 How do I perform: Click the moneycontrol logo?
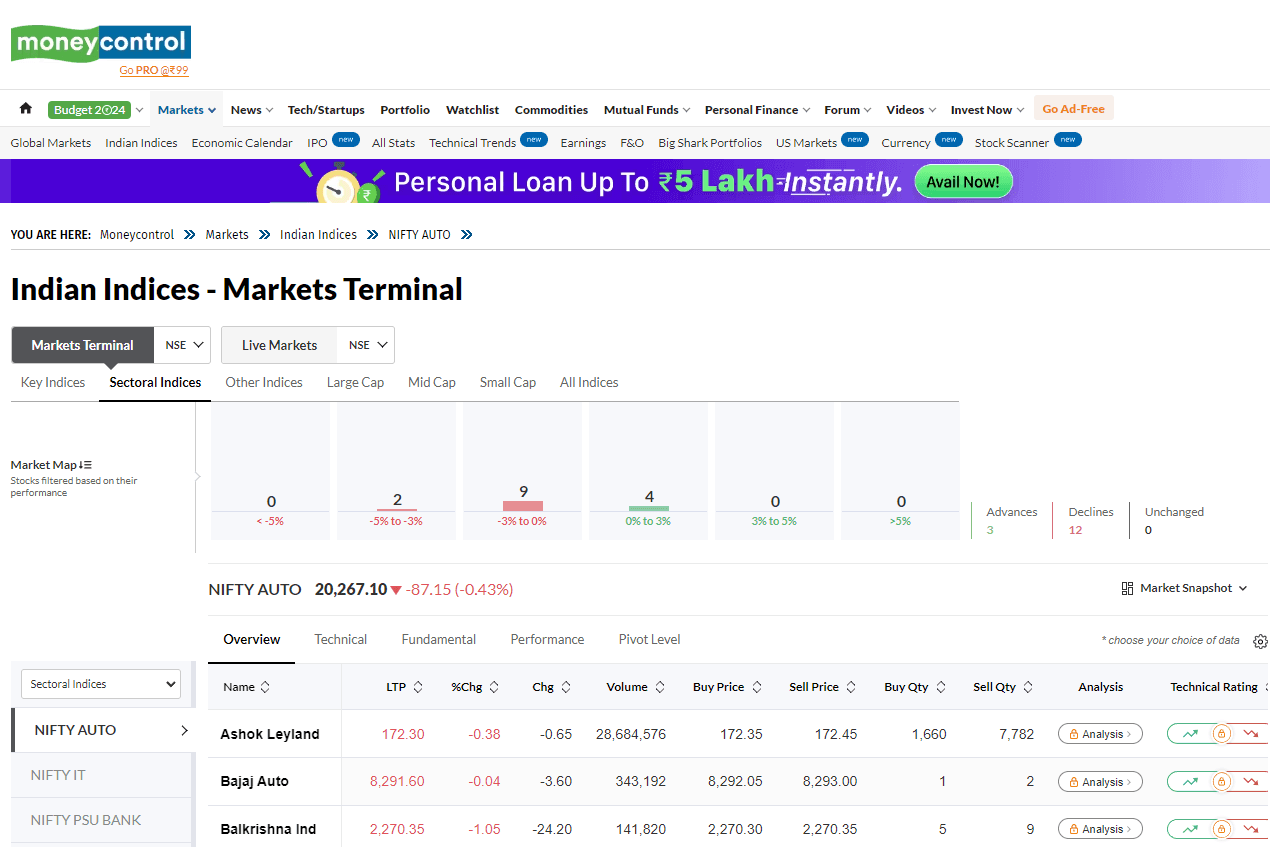(x=100, y=44)
